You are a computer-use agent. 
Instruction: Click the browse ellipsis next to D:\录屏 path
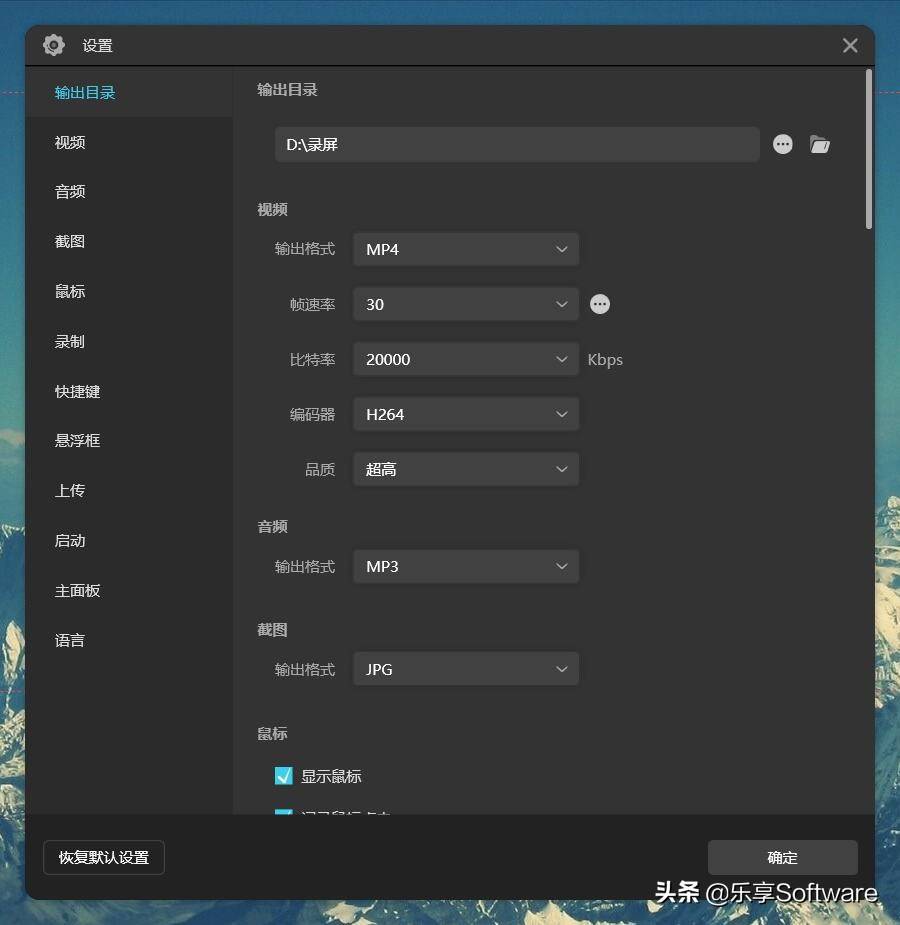coord(783,144)
